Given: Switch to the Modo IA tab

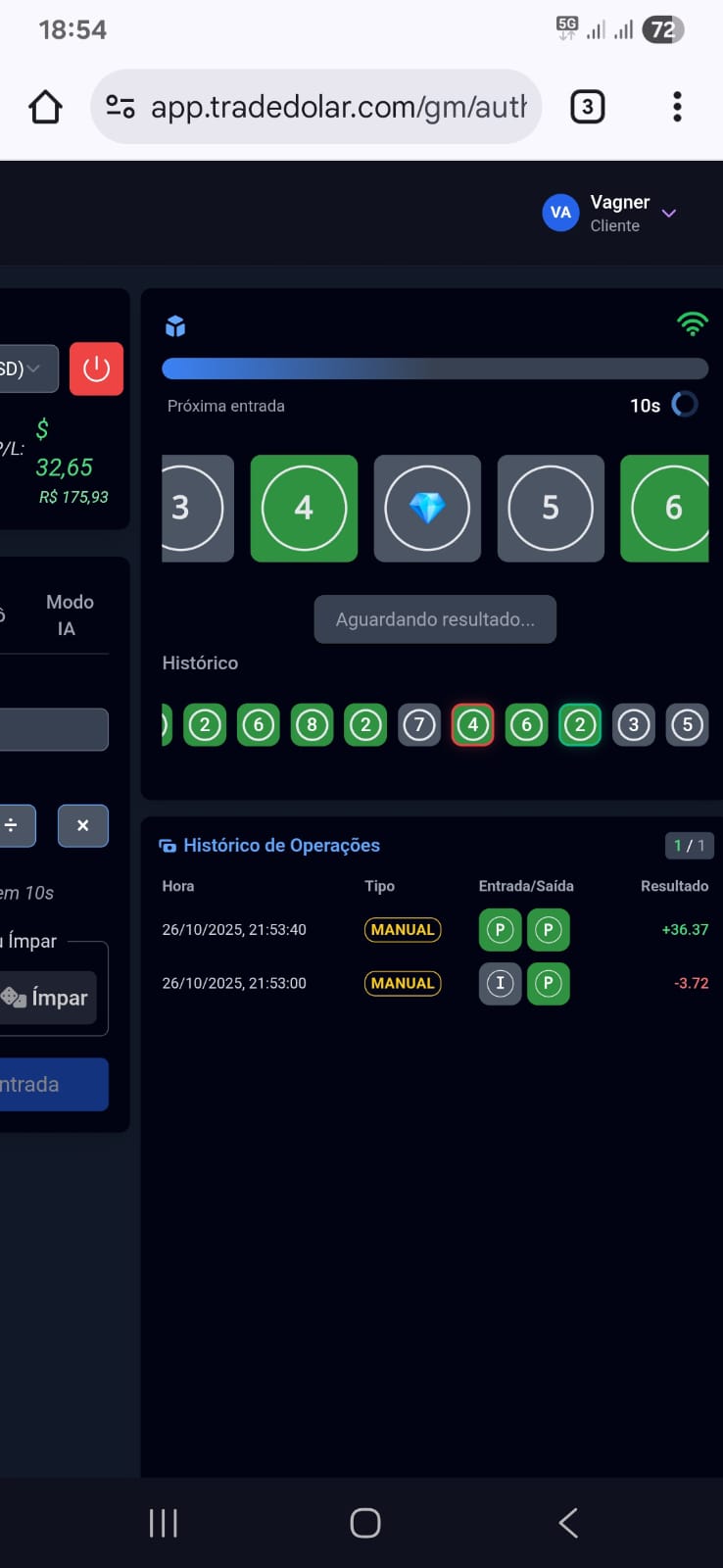Looking at the screenshot, I should coord(70,615).
